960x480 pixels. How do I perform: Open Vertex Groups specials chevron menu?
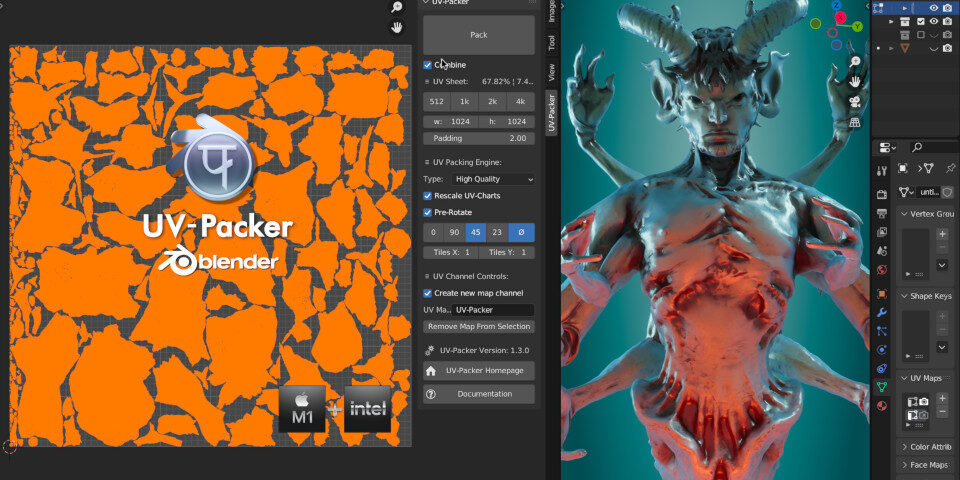click(942, 265)
